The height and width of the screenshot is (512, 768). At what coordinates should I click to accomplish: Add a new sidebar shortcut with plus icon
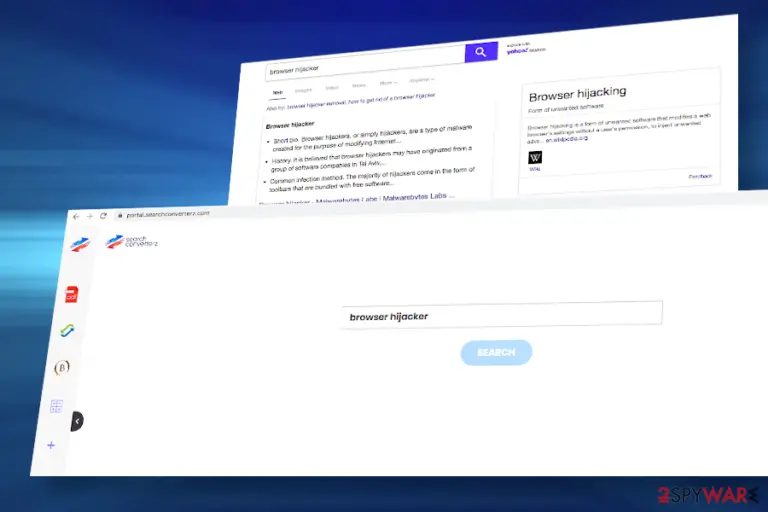tap(51, 445)
